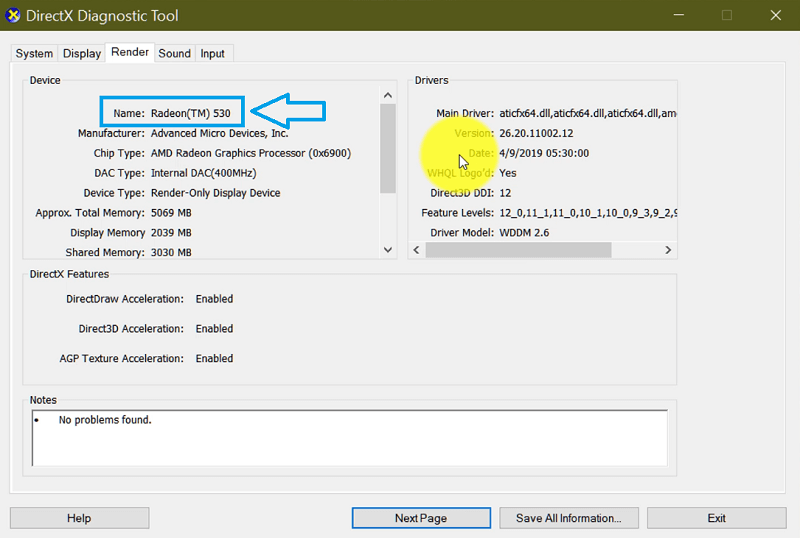Click Direct3D DDI value '12'
Screen dimensions: 800x538
click(505, 193)
